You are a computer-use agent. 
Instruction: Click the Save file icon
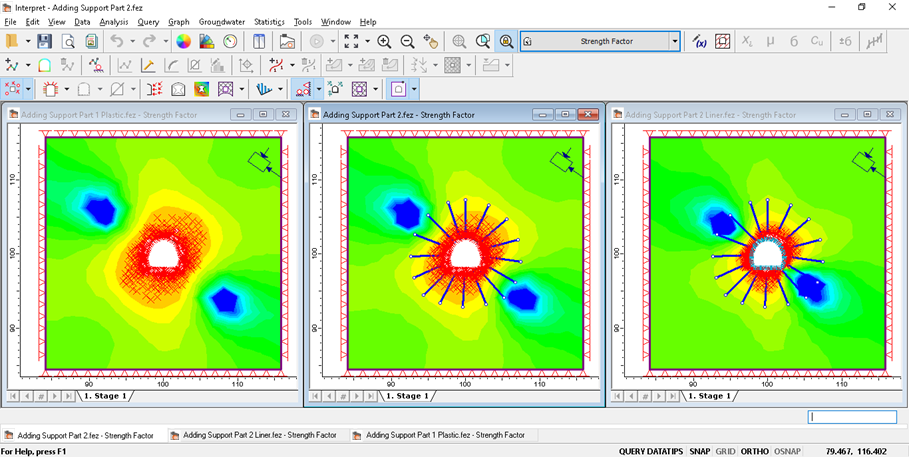[44, 42]
